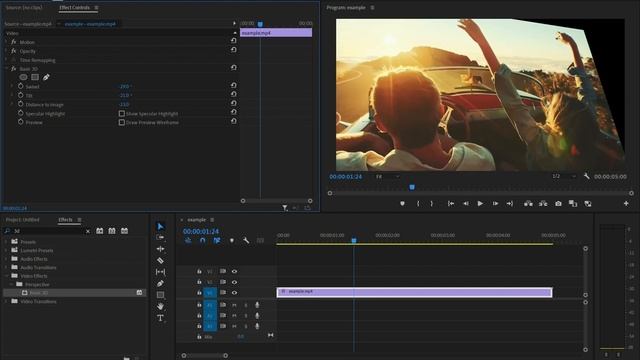This screenshot has height=360, width=640.
Task: Click free draw bezier pen mask icon
Action: [x=46, y=77]
